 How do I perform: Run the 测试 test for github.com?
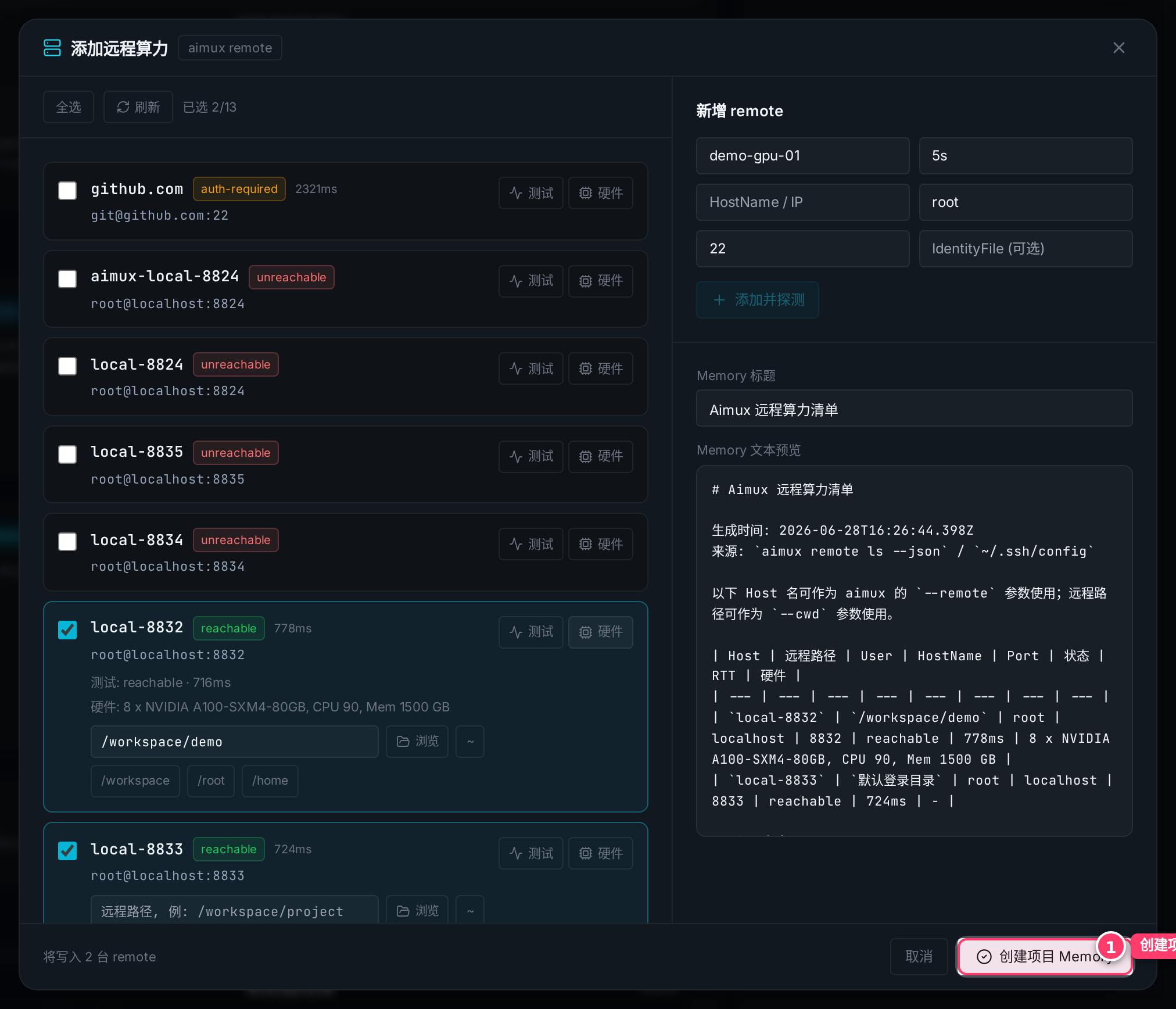point(531,193)
